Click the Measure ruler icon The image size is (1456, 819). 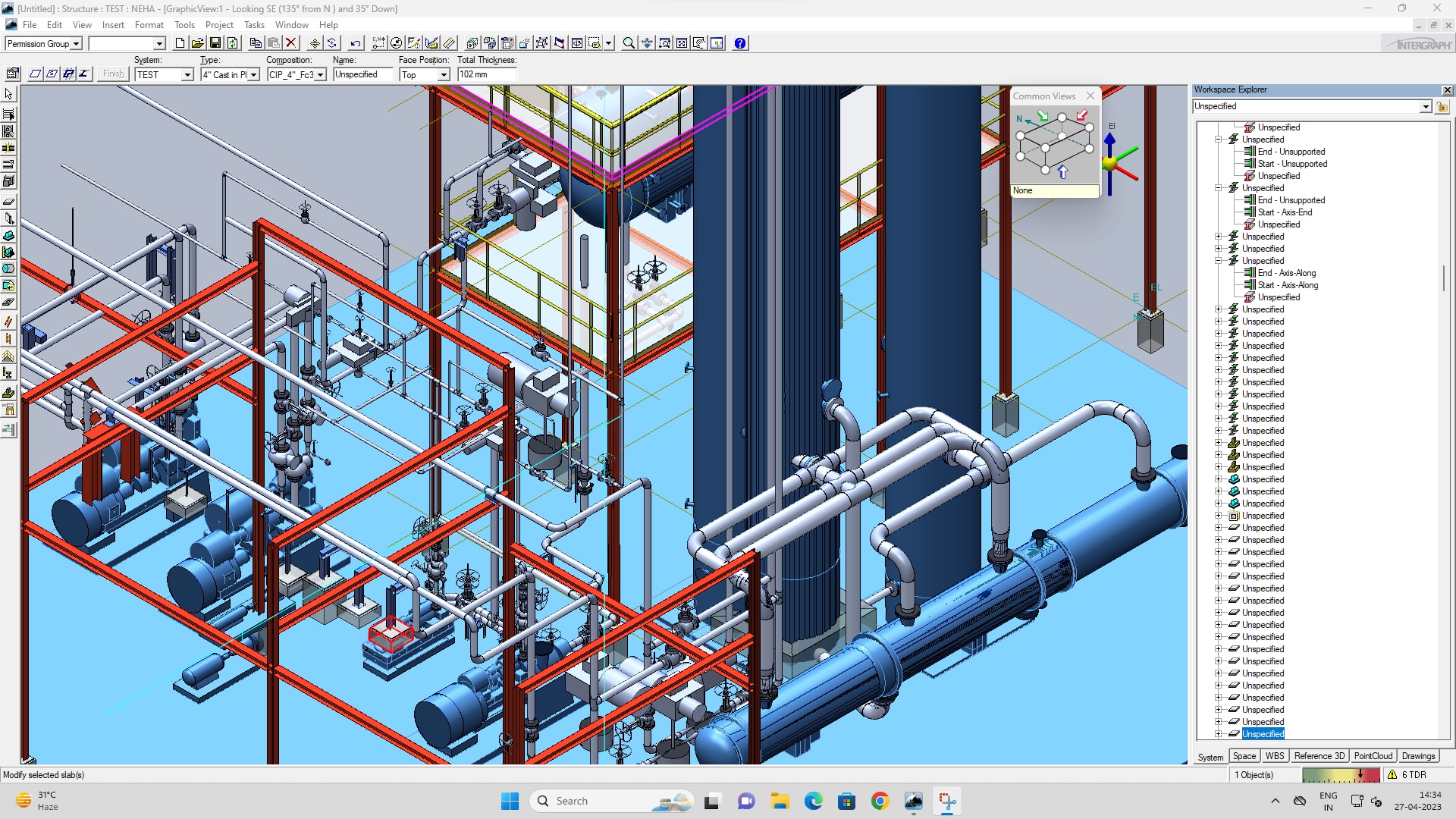point(450,43)
